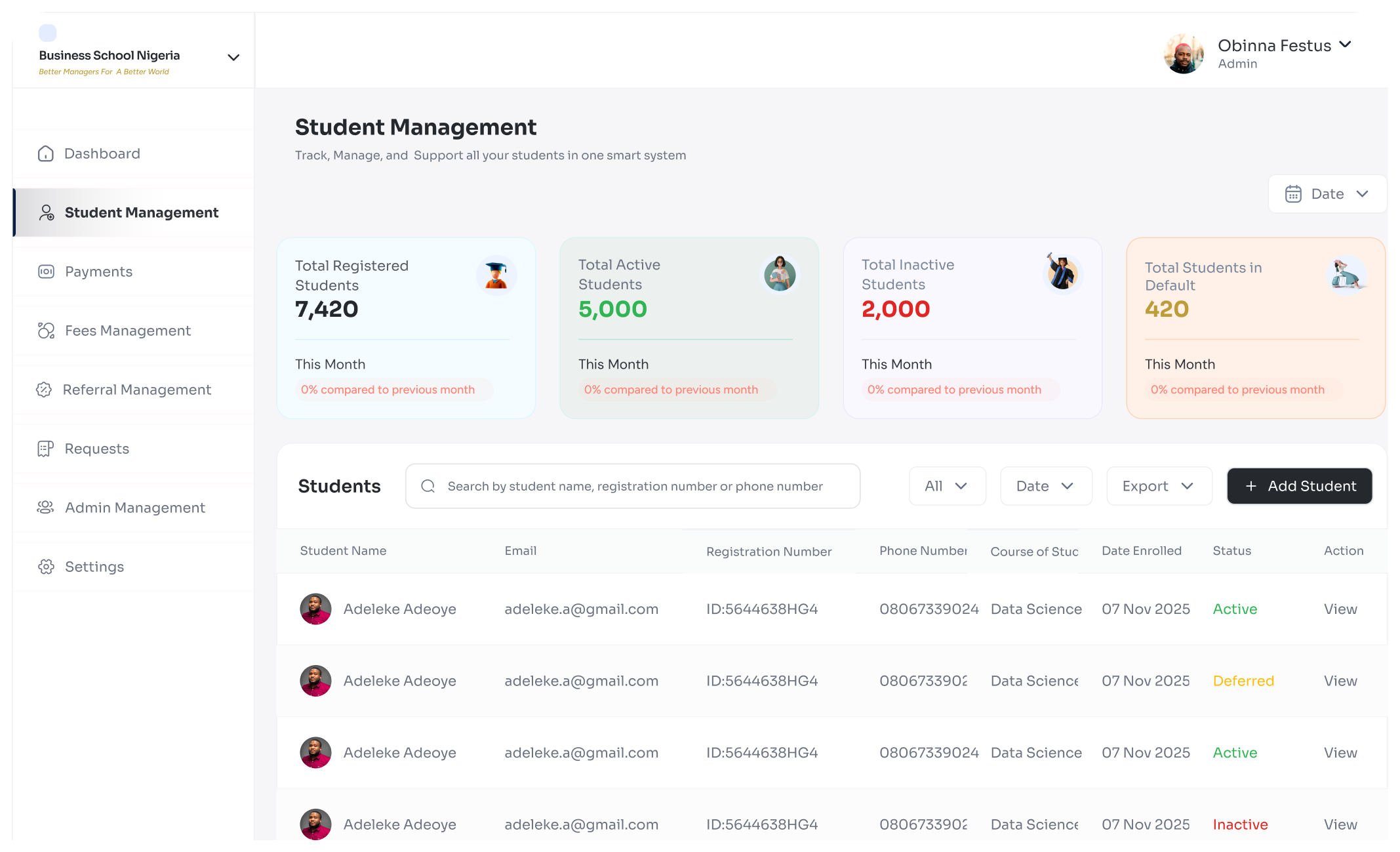Click the Settings gear icon in sidebar
Screen dimensions: 1400x852
[x=46, y=567]
